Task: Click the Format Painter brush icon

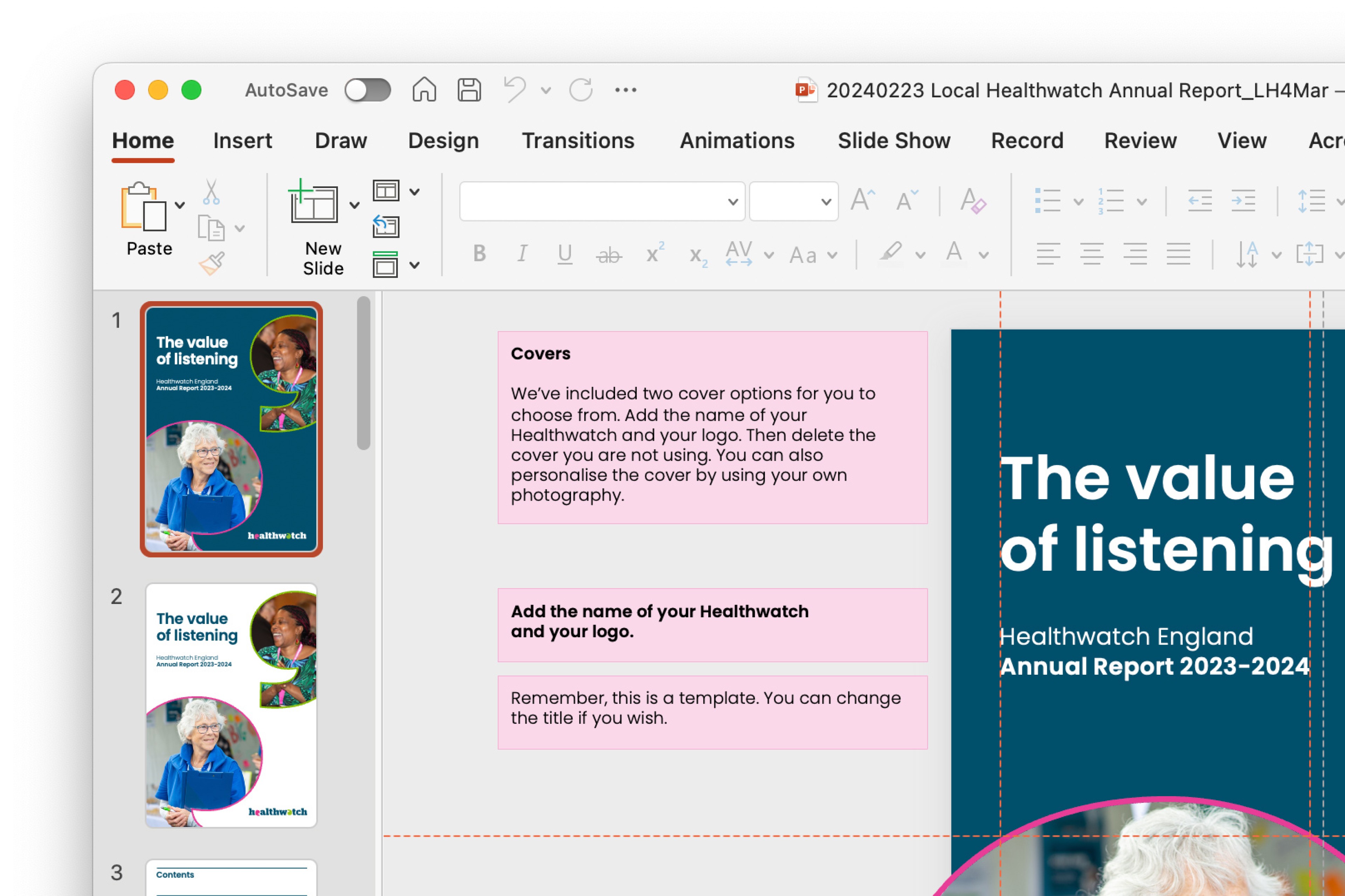Action: coord(212,263)
